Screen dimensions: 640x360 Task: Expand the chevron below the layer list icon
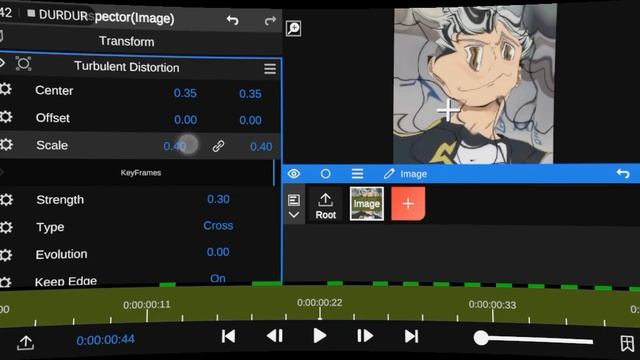coord(294,215)
